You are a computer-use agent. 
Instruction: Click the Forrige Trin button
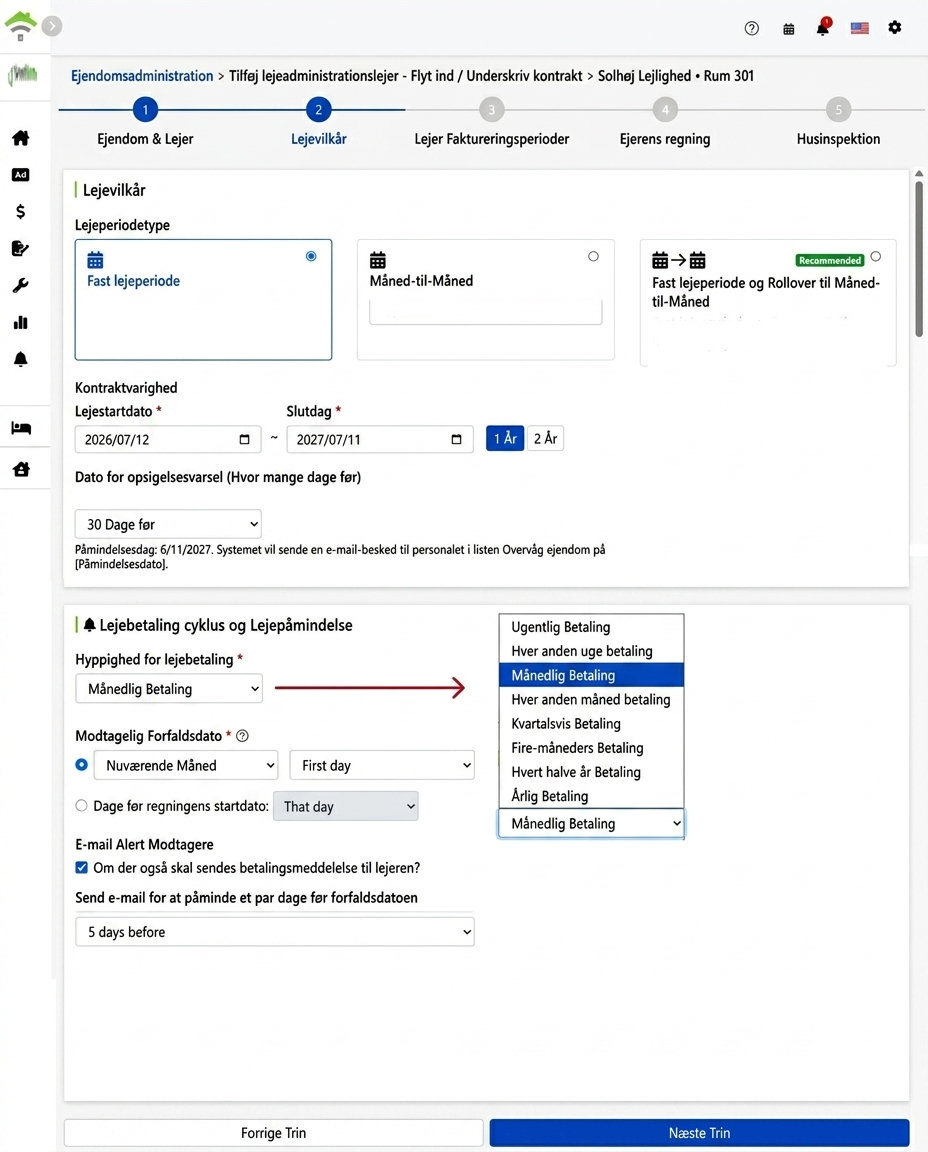273,1133
